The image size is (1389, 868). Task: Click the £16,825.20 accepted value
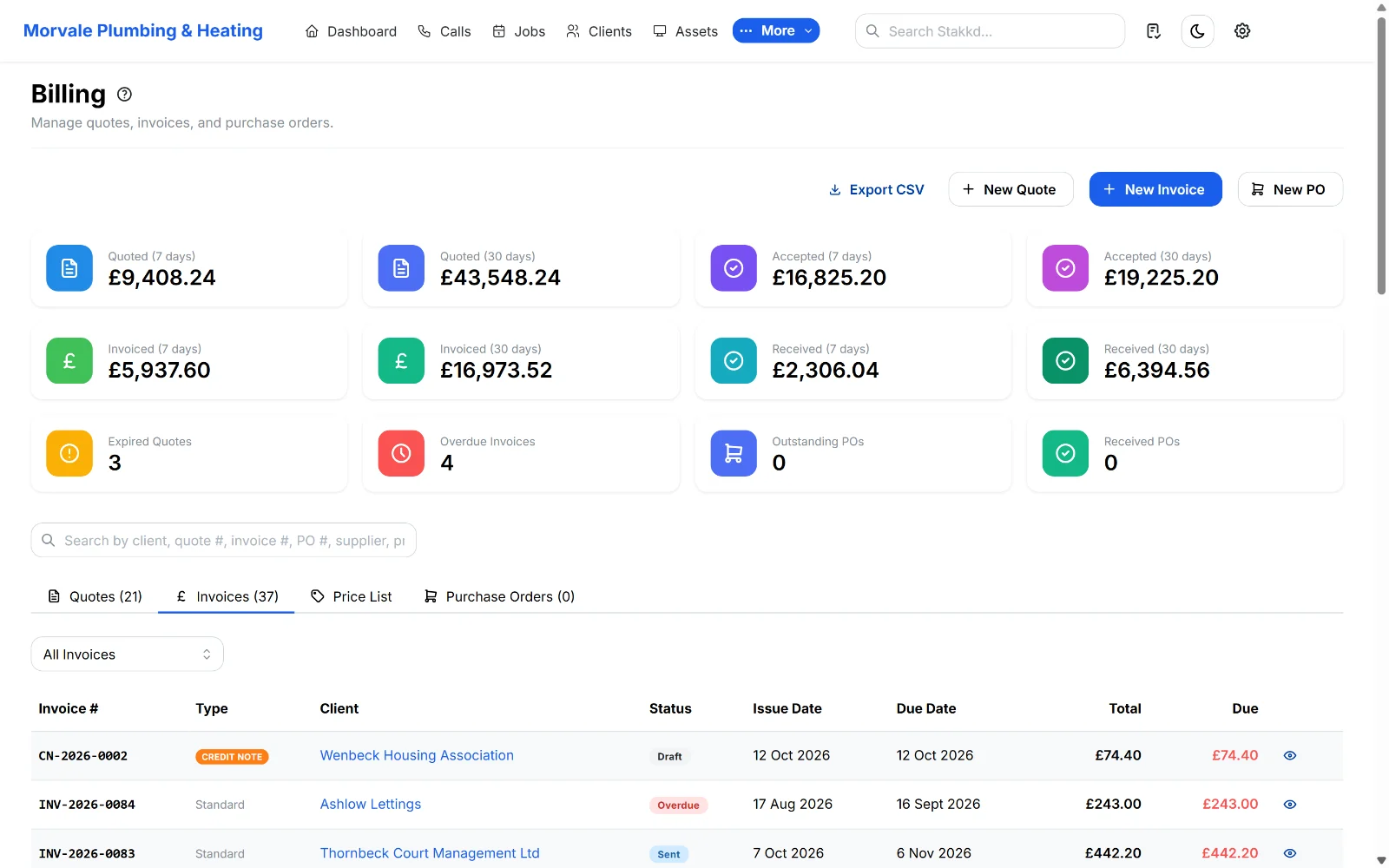pyautogui.click(x=829, y=278)
